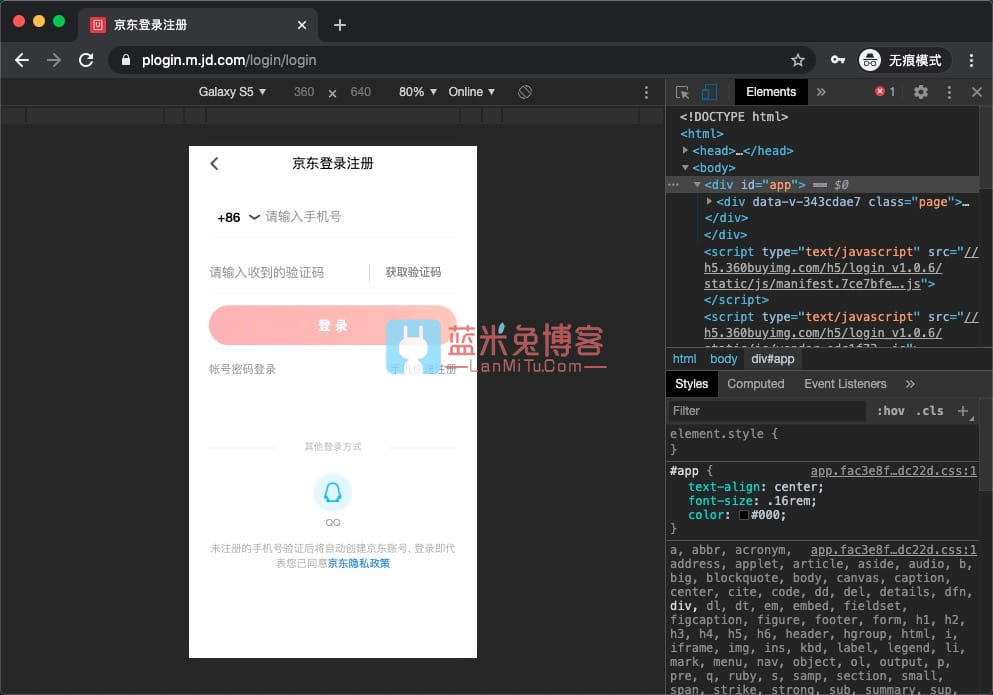Click the selected-row ellipsis icon
This screenshot has height=695, width=993.
(673, 185)
